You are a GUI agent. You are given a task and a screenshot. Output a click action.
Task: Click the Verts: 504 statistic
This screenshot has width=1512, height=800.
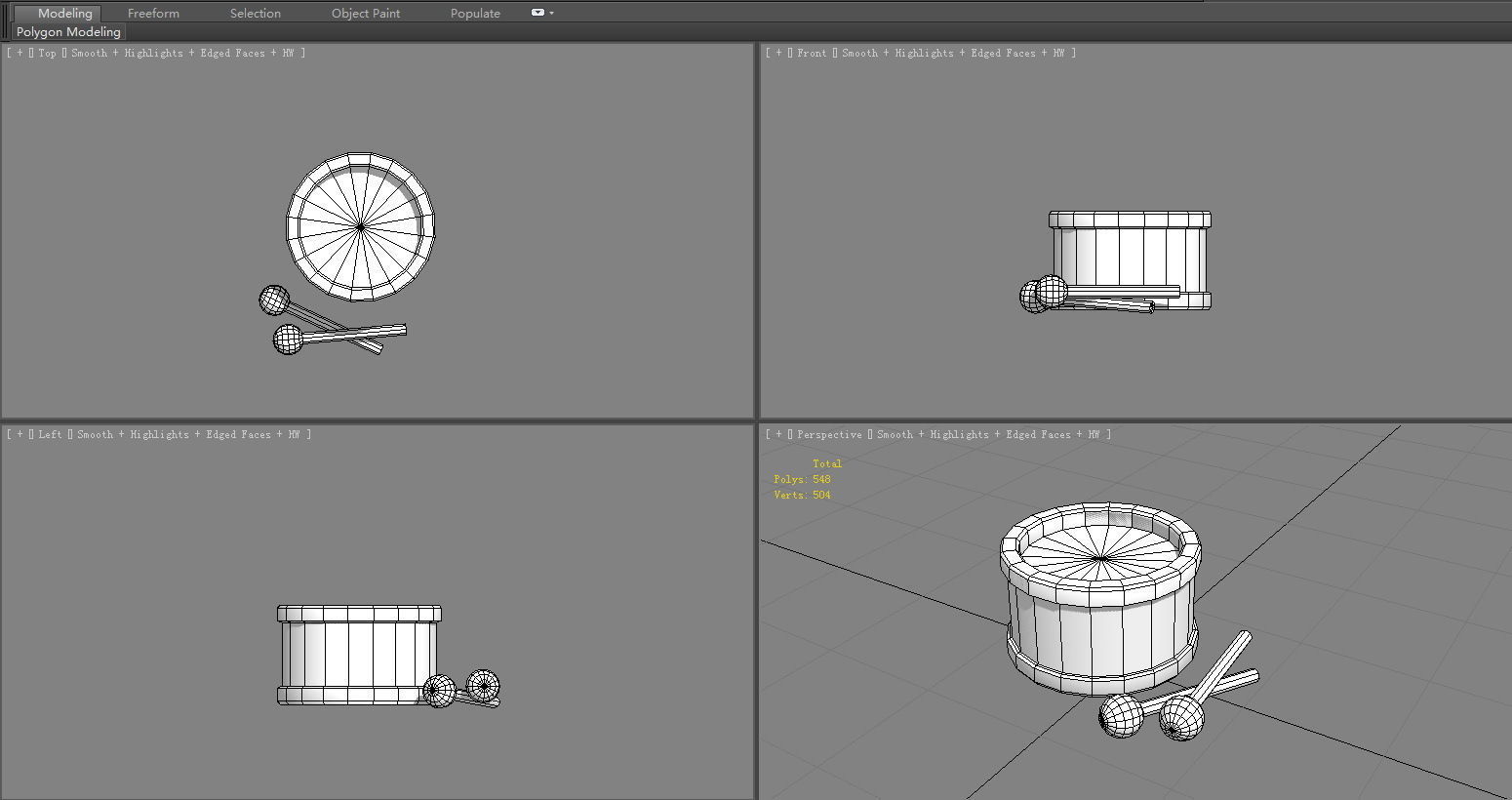pos(802,496)
